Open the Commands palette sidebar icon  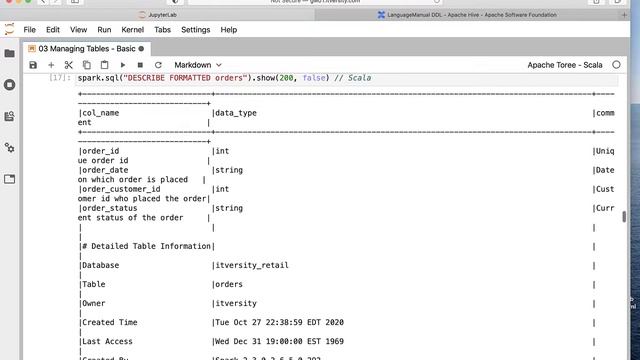point(9,116)
